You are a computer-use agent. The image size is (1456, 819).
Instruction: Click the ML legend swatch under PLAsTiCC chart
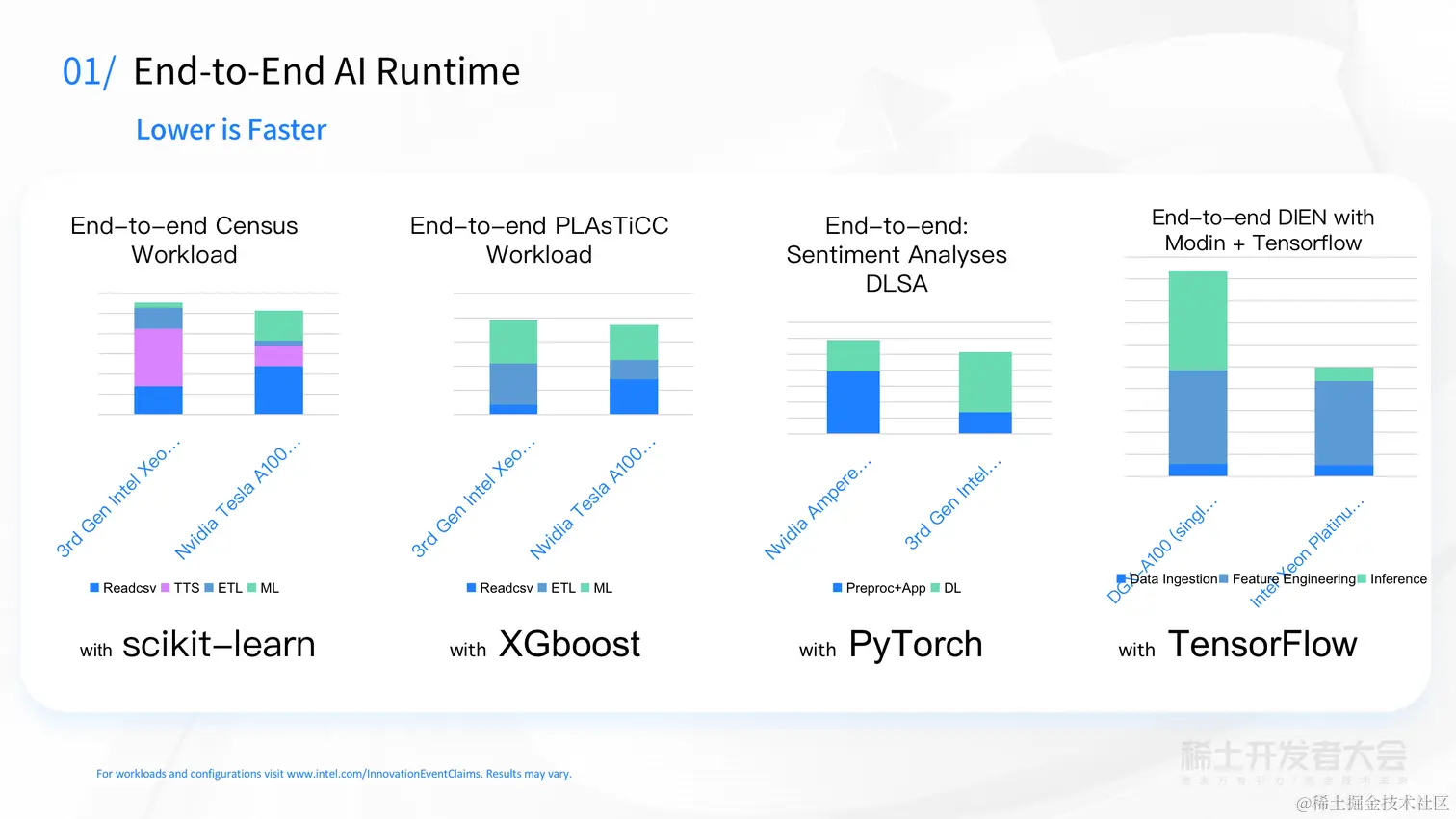coord(585,588)
